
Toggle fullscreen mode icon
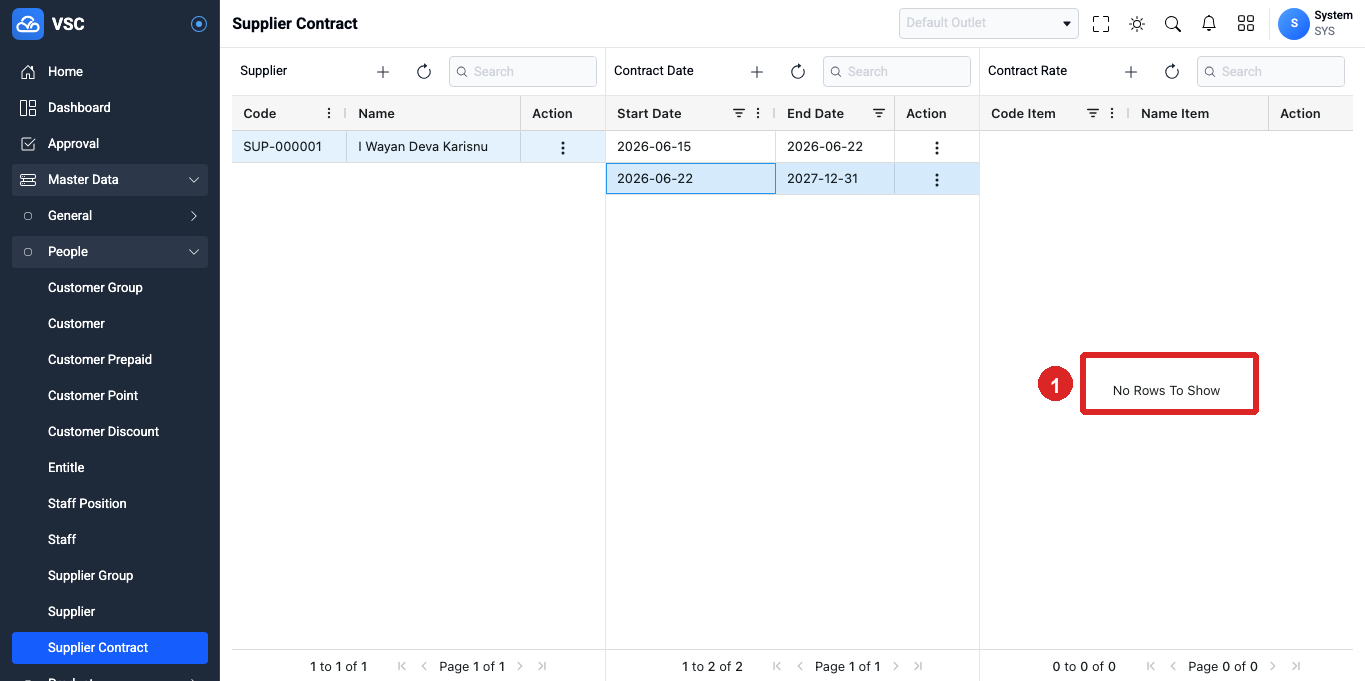[x=1101, y=24]
